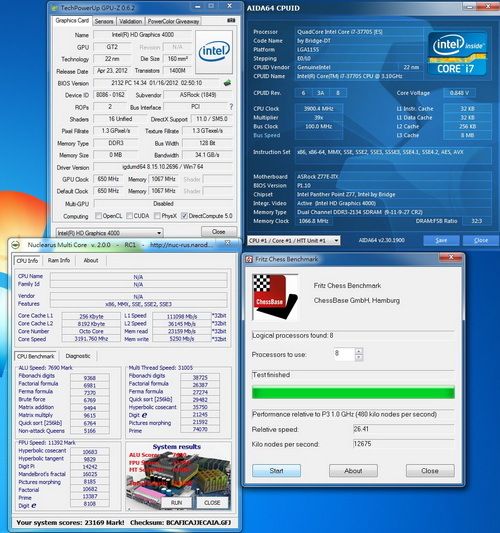Open the PowerColor Giveaway tab

pyautogui.click(x=173, y=21)
